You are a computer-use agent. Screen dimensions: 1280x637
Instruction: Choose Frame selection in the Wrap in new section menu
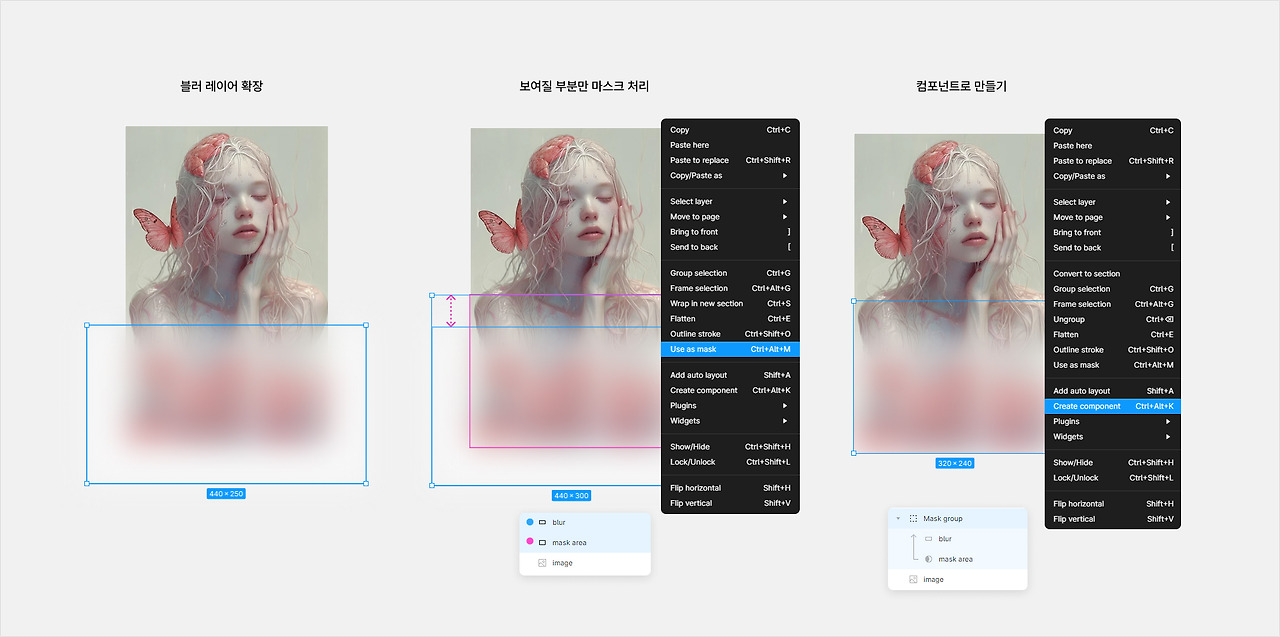(730, 288)
